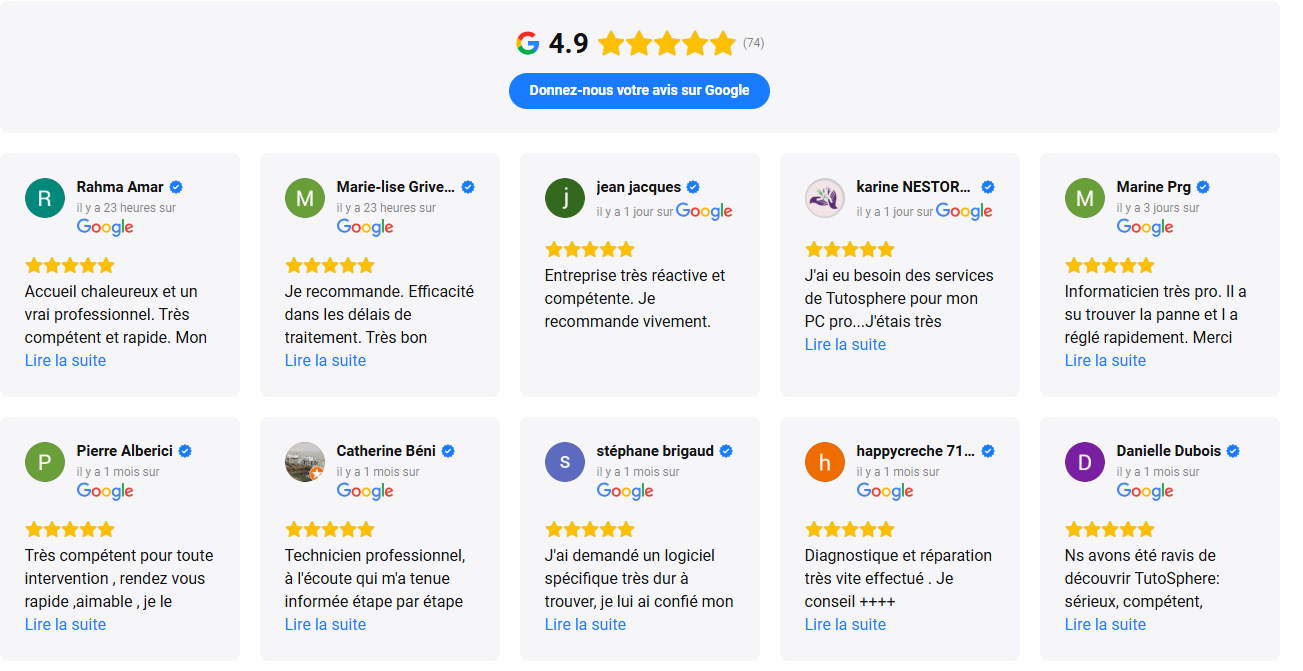Click the Google logo in Marie-lise's review
Viewport: 1303px width, 671px height.
click(365, 227)
